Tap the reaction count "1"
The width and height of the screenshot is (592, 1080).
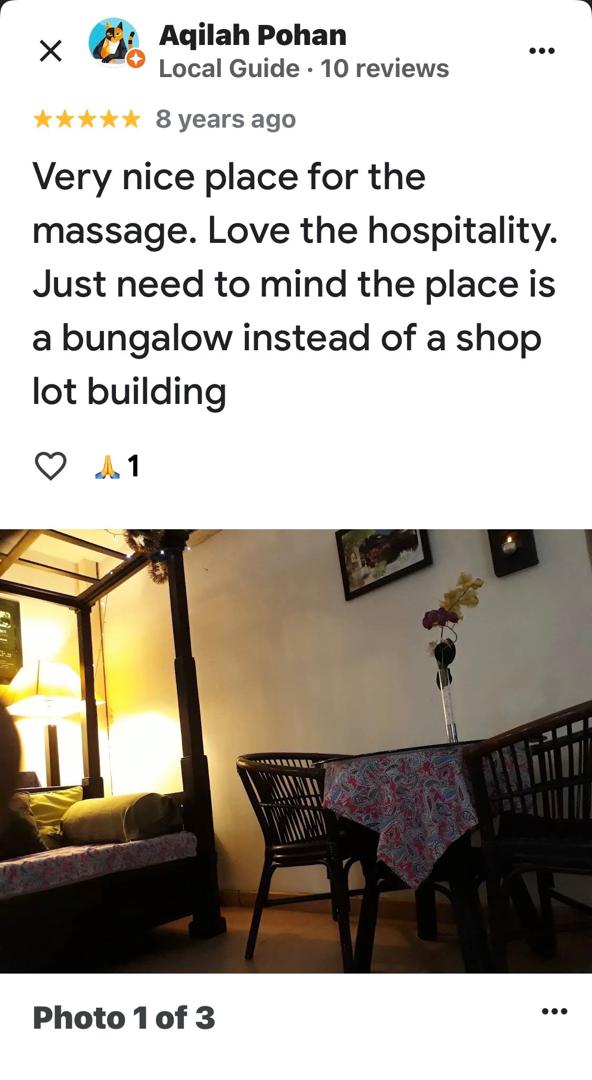[x=133, y=467]
